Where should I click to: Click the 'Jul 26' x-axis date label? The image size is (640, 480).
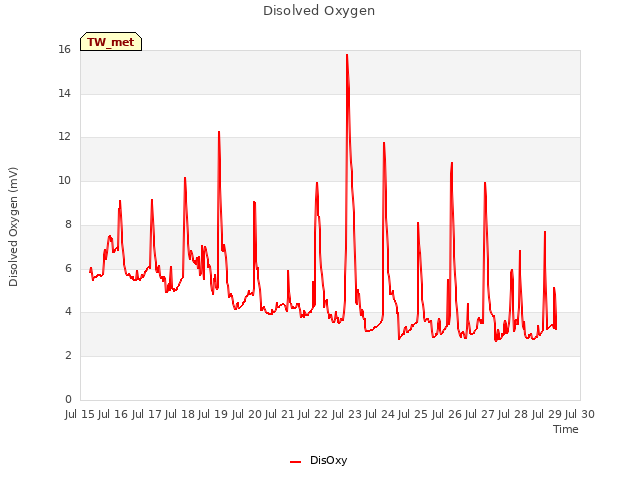(x=447, y=414)
